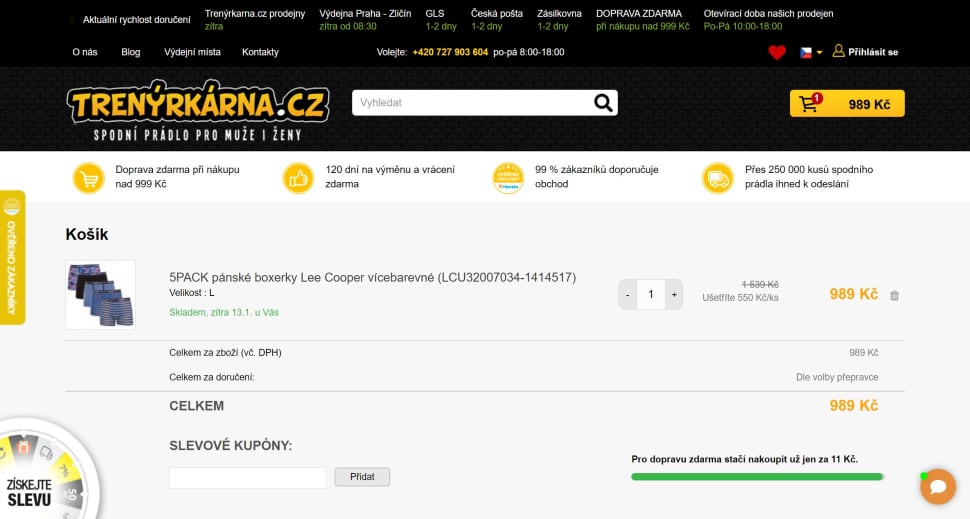970x519 pixels.
Task: Click the Heureka verified badge icon
Action: click(x=508, y=178)
